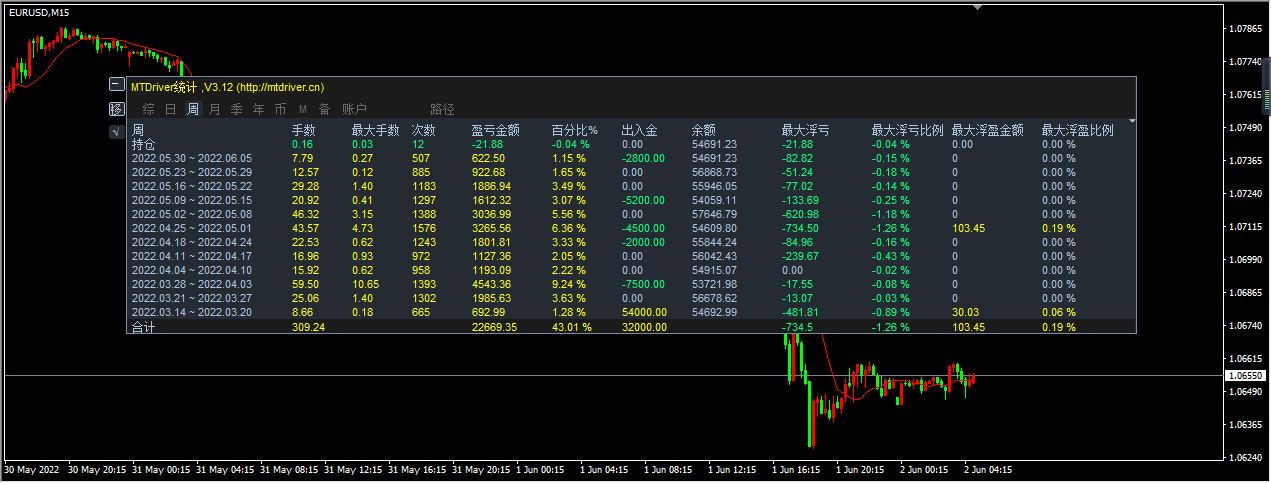Select the 持仓 positions row label
The image size is (1271, 483).
144,144
